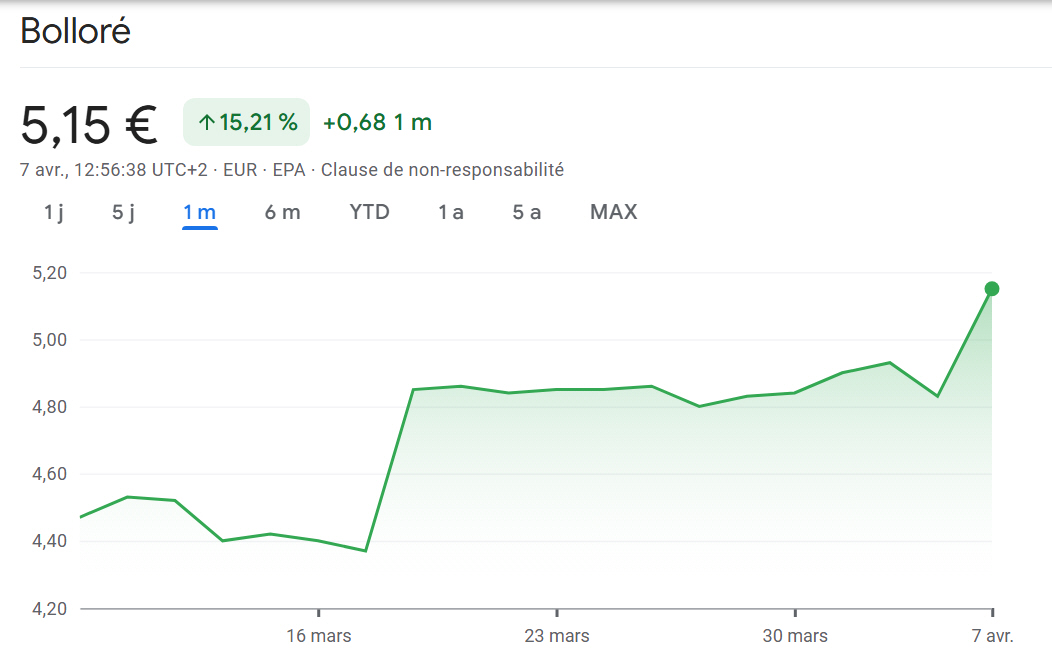Click the 30 mars axis label

[x=795, y=636]
